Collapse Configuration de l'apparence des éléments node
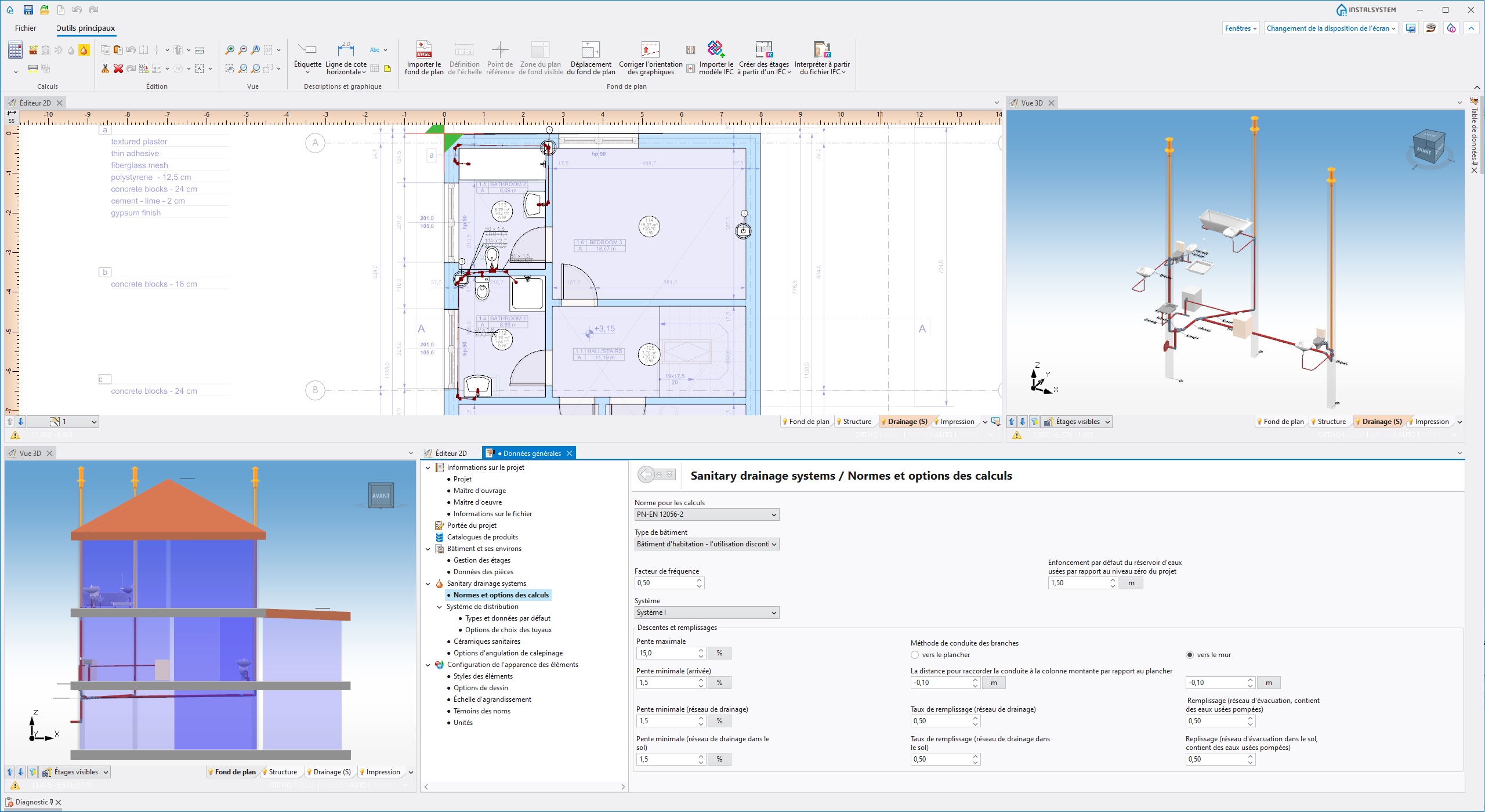Screen dimensions: 1485x812 (428, 665)
